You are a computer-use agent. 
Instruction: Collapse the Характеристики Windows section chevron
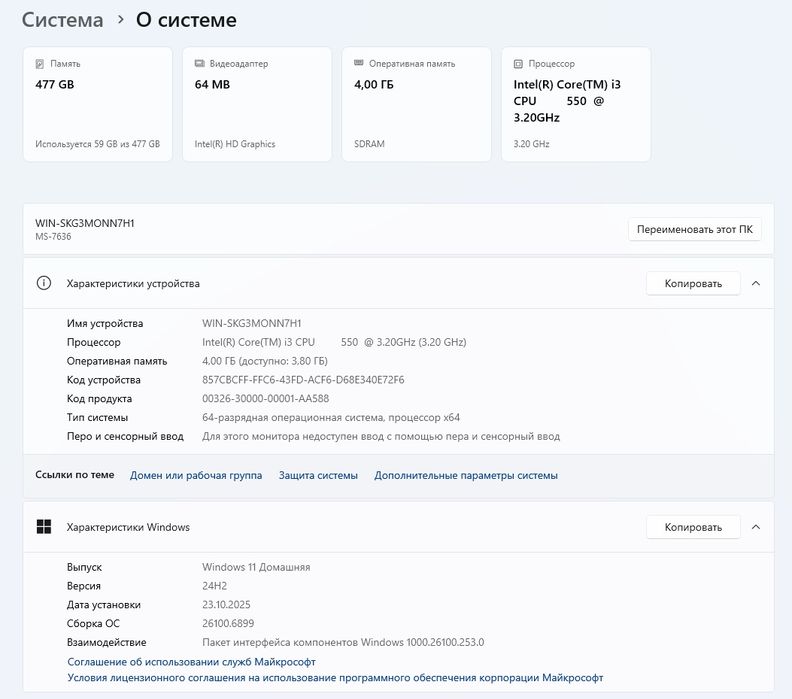[x=756, y=527]
